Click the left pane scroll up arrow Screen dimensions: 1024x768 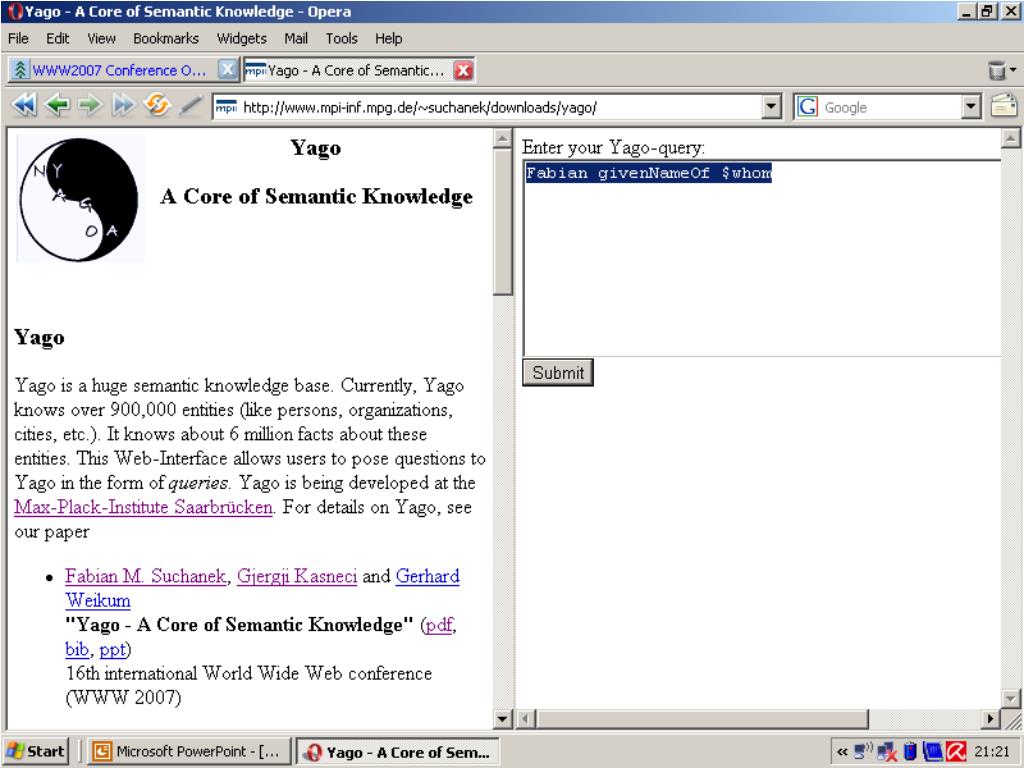tap(502, 138)
